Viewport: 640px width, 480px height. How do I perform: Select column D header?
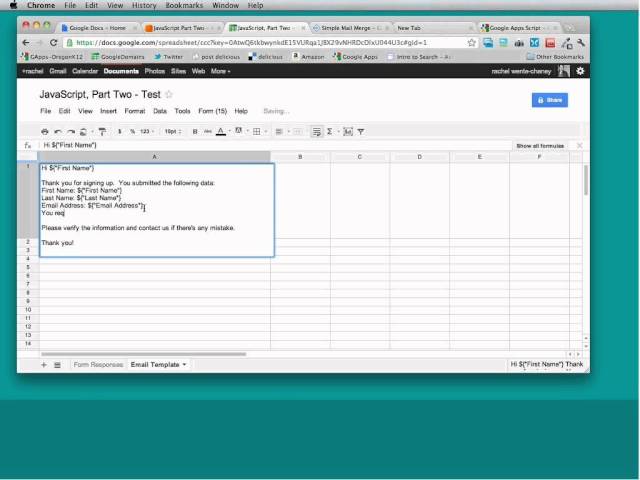tap(420, 157)
